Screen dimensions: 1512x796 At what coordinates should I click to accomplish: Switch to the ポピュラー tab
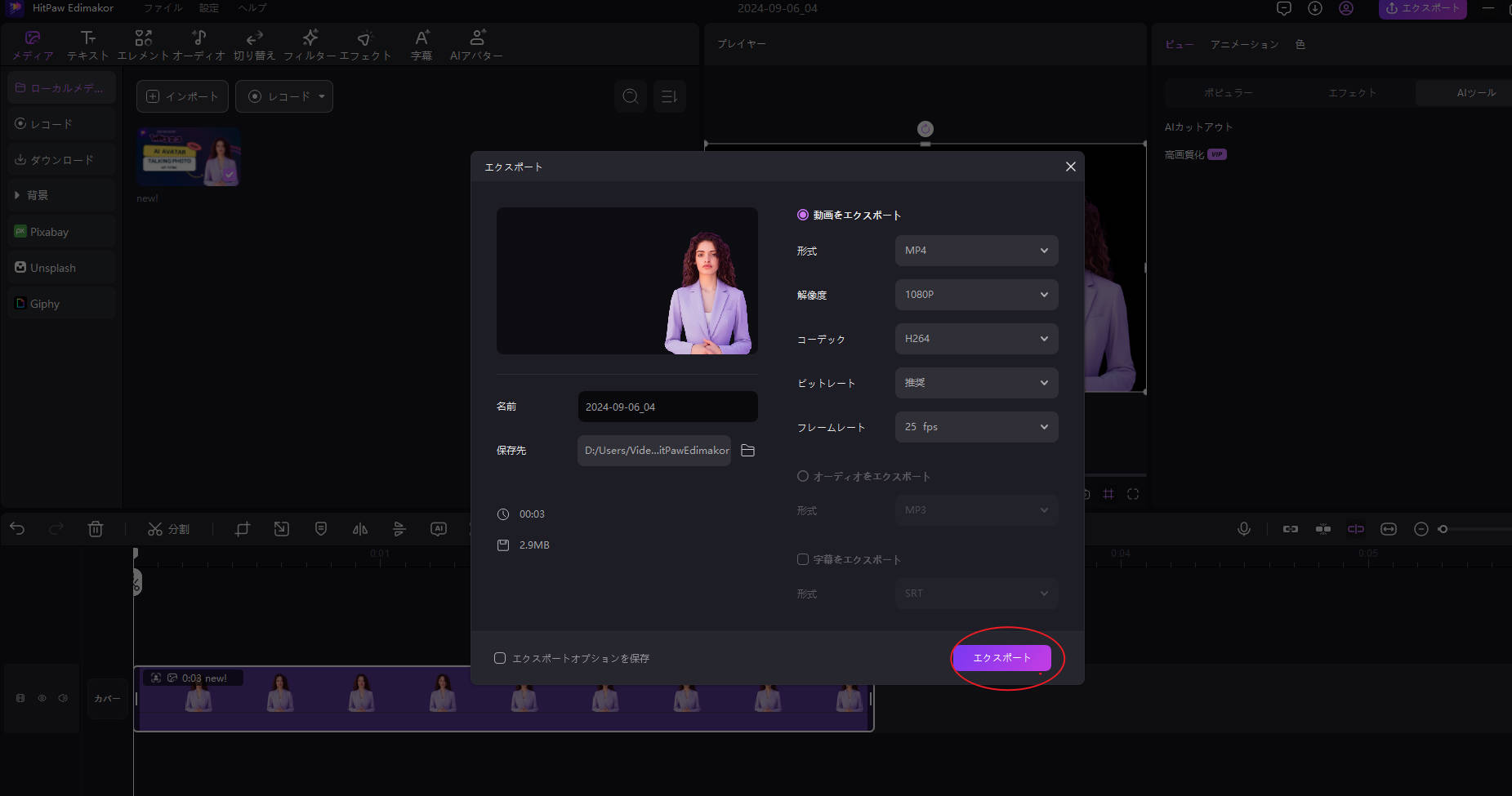point(1228,93)
